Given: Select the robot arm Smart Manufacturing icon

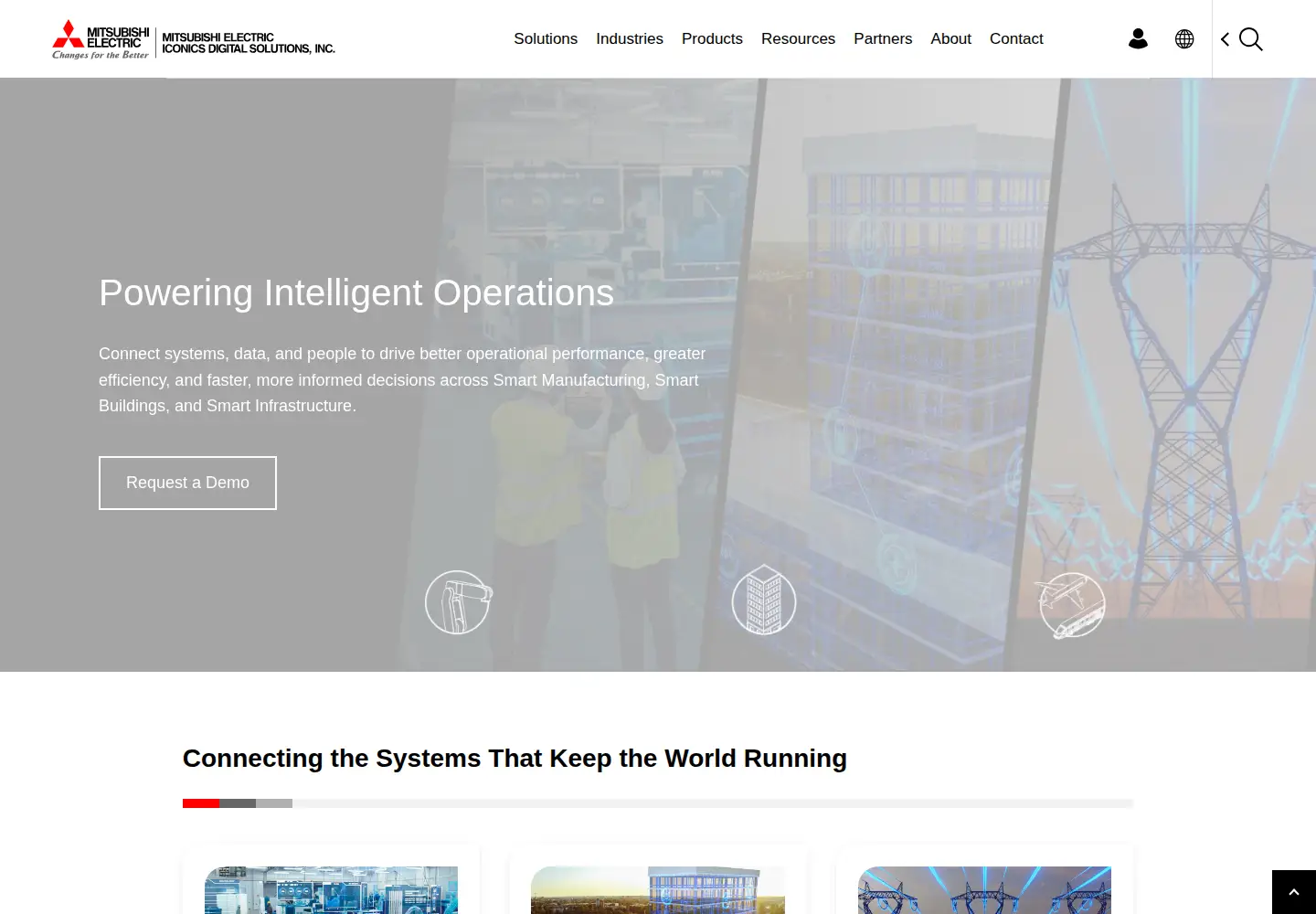Looking at the screenshot, I should [x=459, y=601].
